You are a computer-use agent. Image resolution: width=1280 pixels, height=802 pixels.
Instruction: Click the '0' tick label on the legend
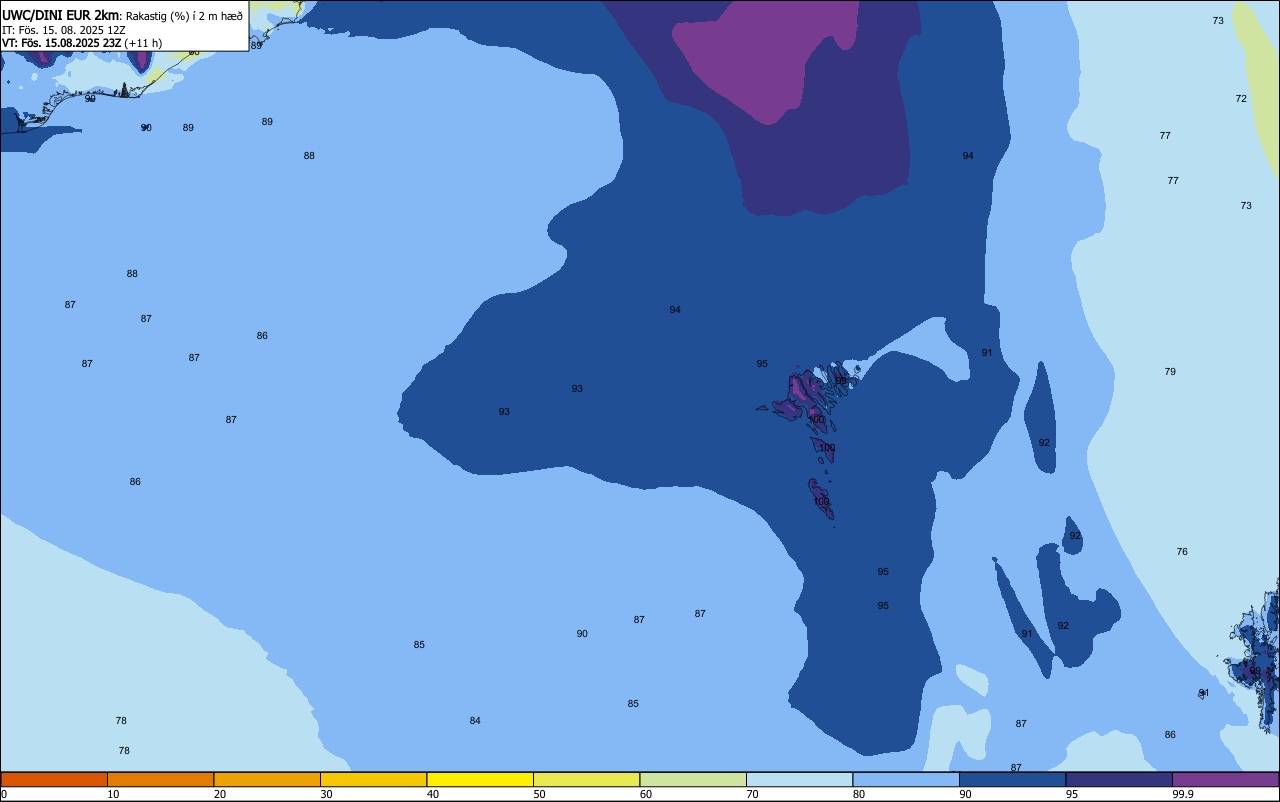4,794
